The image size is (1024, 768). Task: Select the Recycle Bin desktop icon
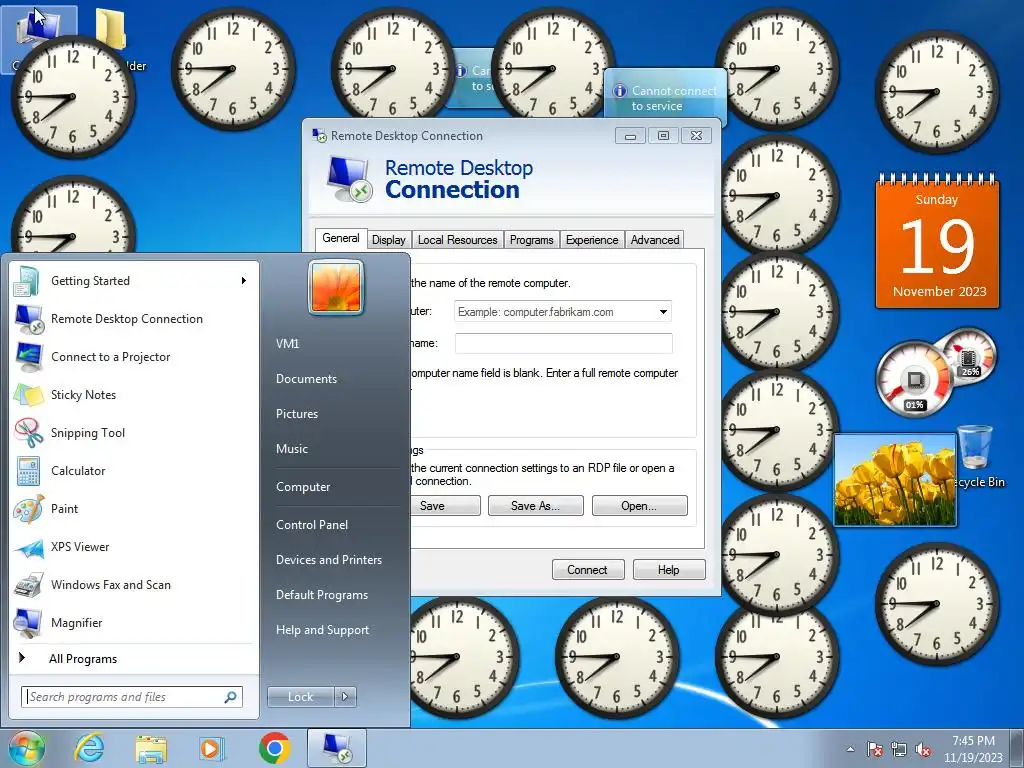tap(976, 456)
